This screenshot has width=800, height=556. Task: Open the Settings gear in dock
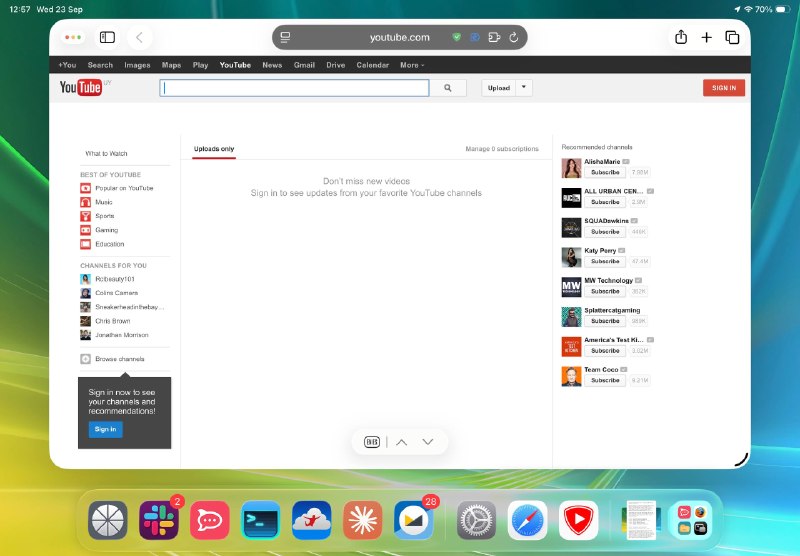477,520
